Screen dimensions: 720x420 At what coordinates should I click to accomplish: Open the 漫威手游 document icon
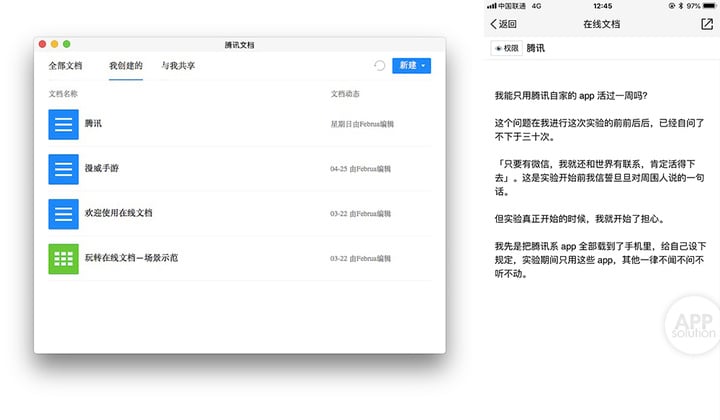click(x=63, y=169)
